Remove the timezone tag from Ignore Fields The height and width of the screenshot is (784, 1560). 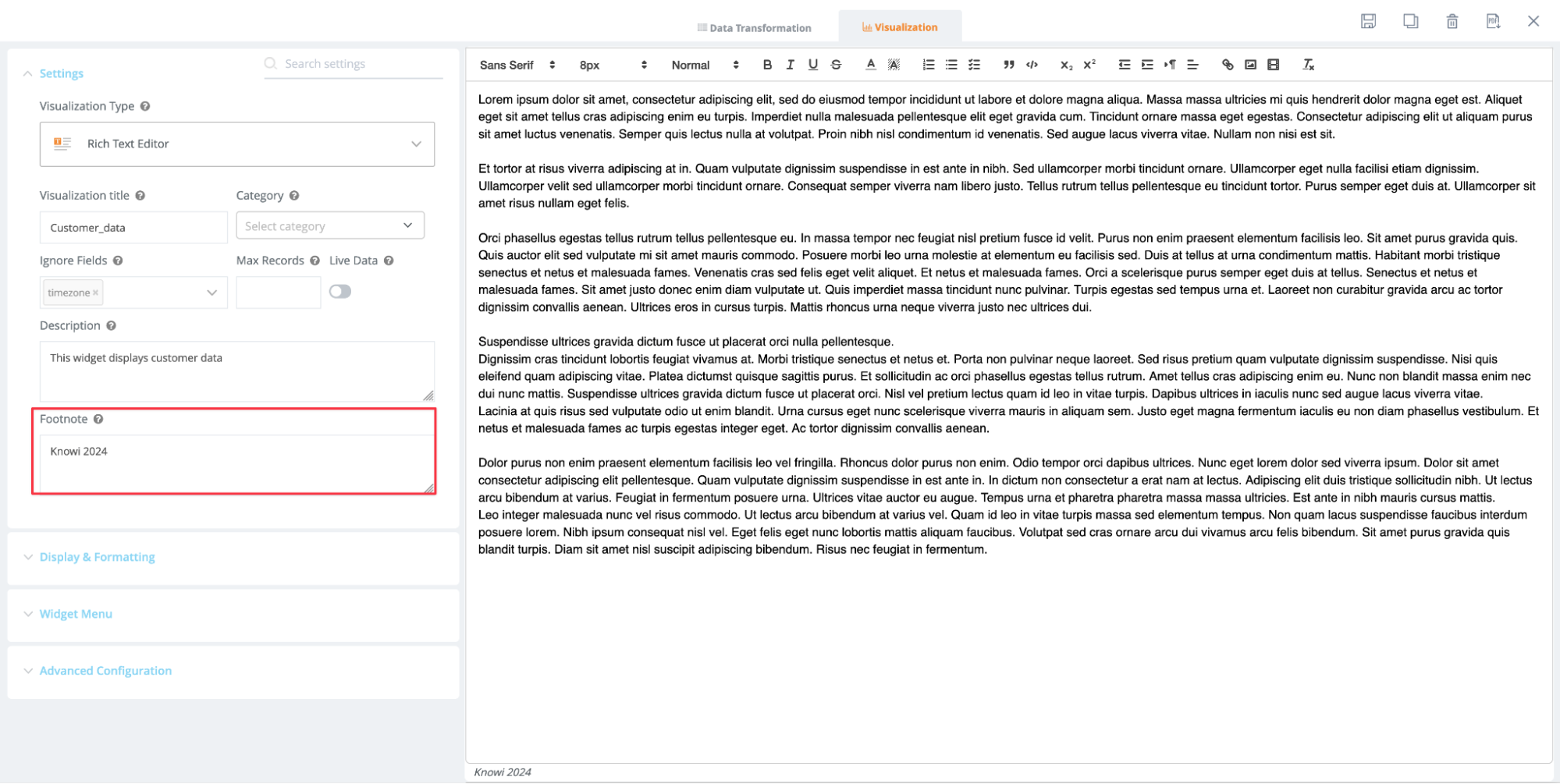point(94,292)
